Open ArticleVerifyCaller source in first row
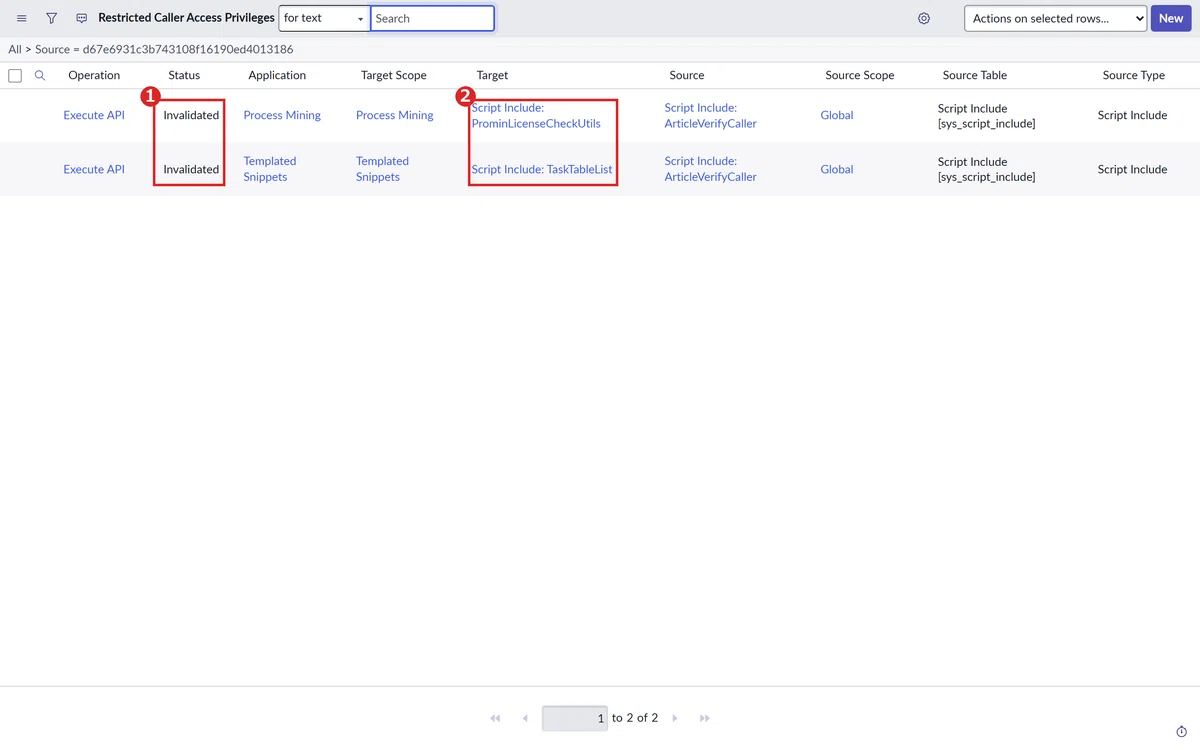1200x750 pixels. point(711,115)
